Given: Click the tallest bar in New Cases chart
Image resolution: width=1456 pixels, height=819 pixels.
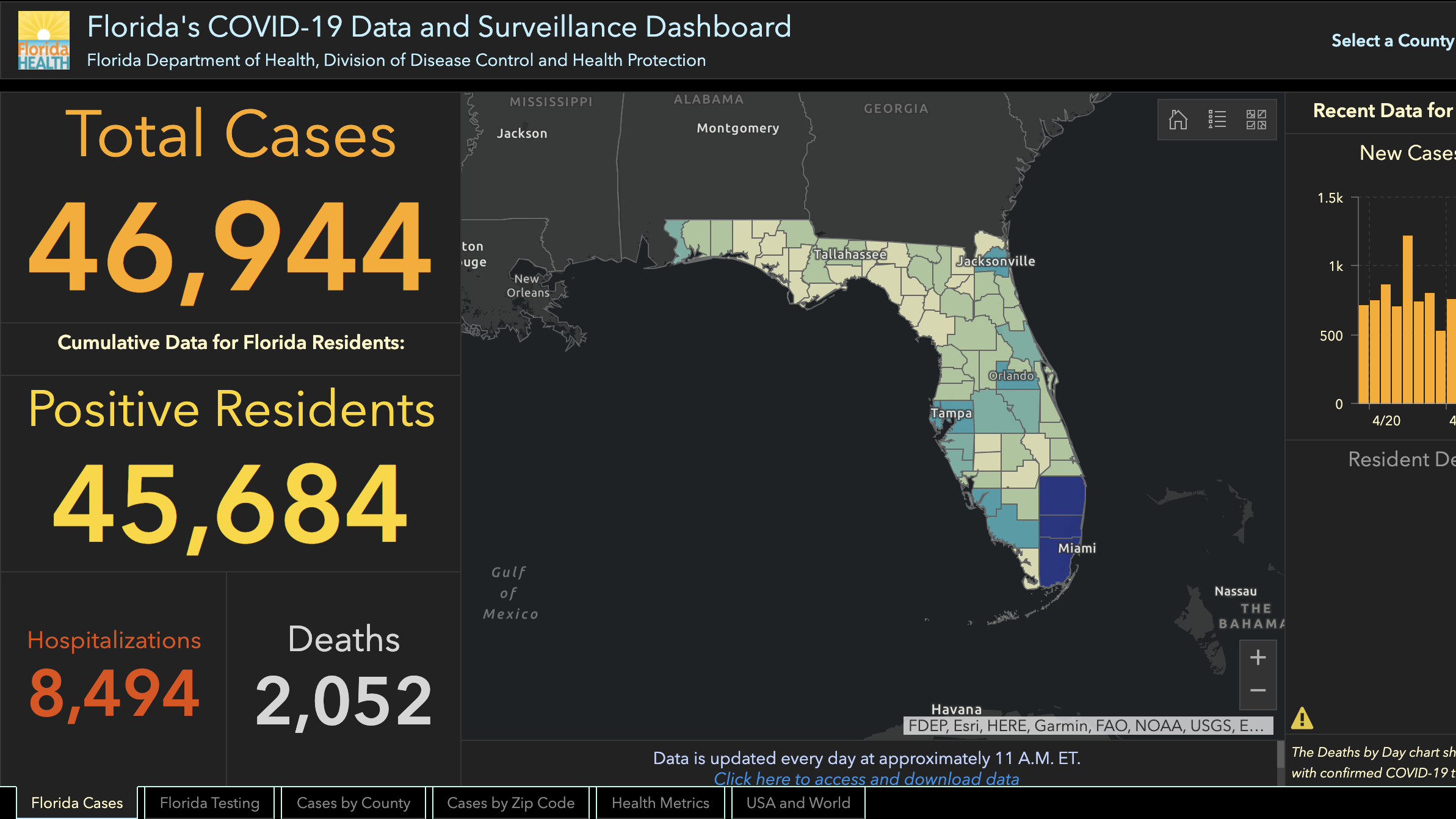Looking at the screenshot, I should 1408,317.
